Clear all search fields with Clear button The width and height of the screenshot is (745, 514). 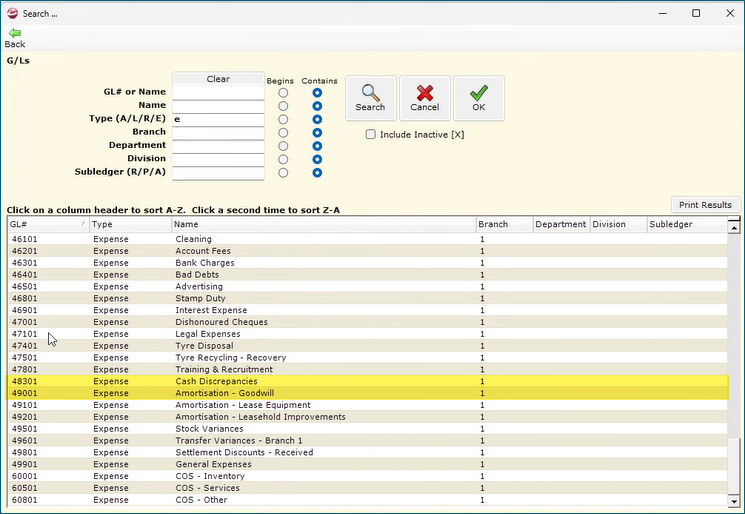pyautogui.click(x=218, y=79)
